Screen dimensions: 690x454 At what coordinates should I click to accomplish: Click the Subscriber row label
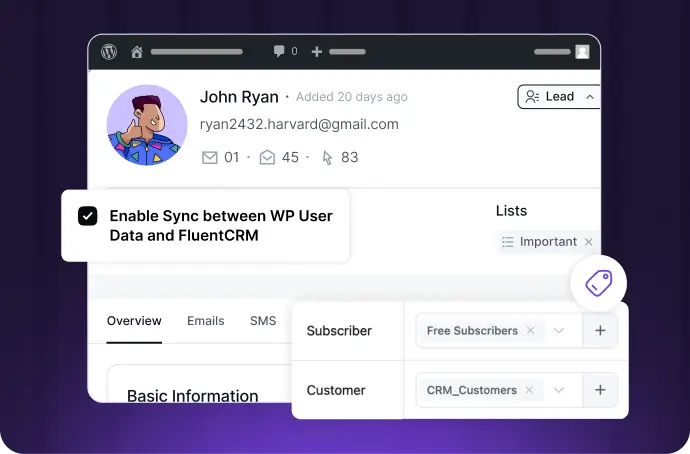pos(339,330)
